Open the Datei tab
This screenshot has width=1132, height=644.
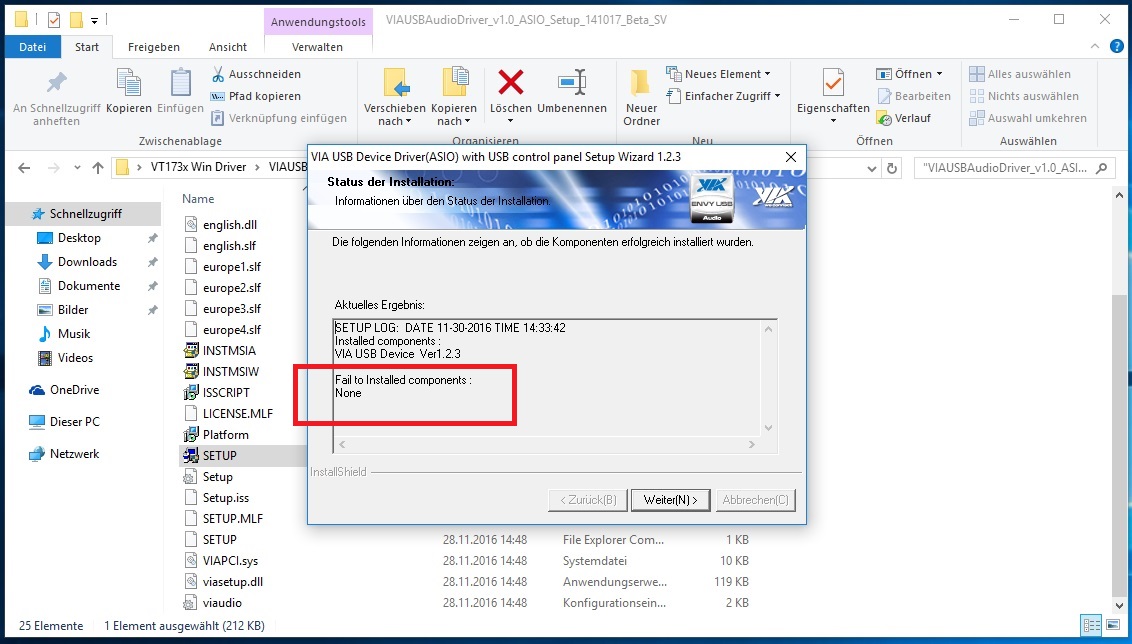32,47
